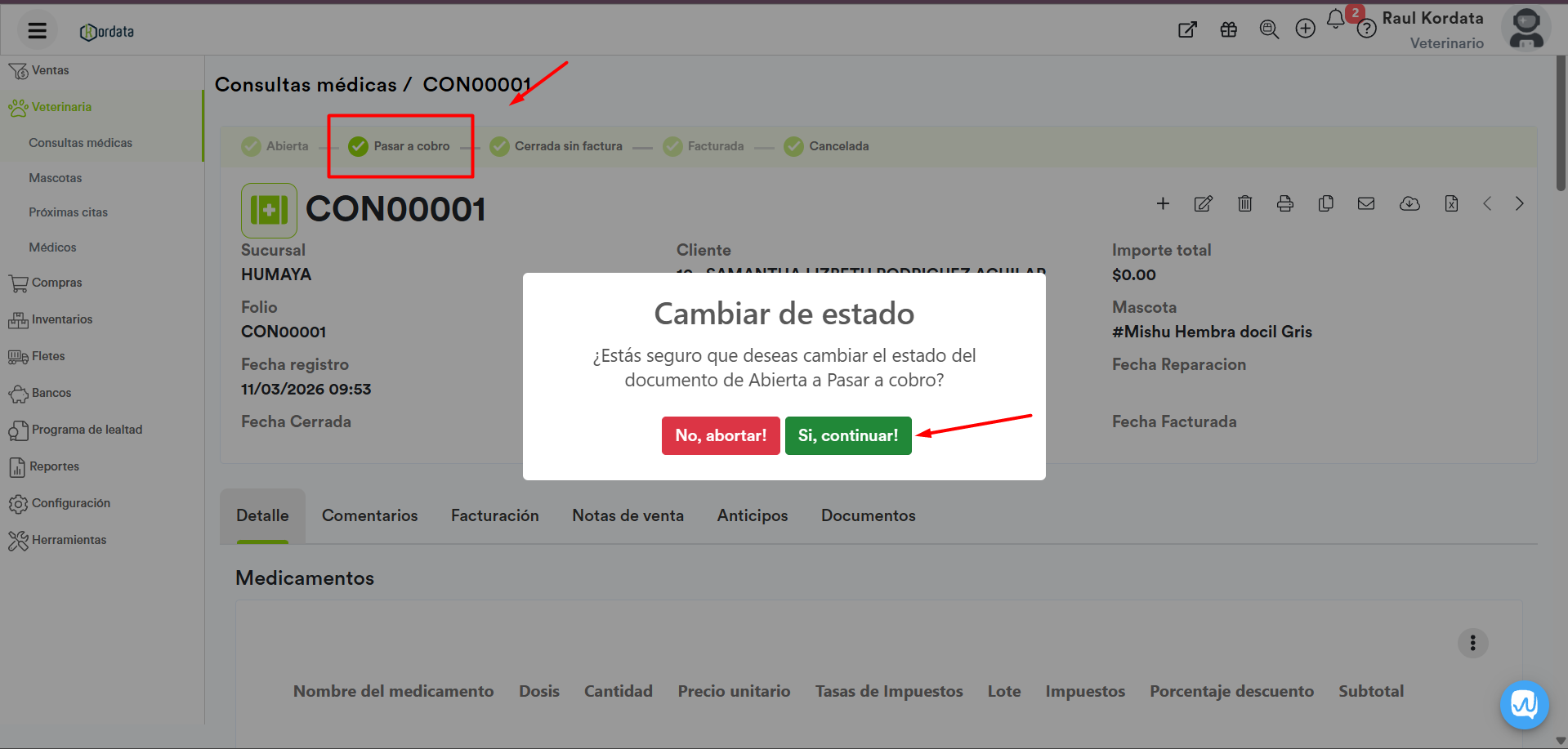Click the email envelope icon
This screenshot has width=1568, height=749.
[1366, 203]
